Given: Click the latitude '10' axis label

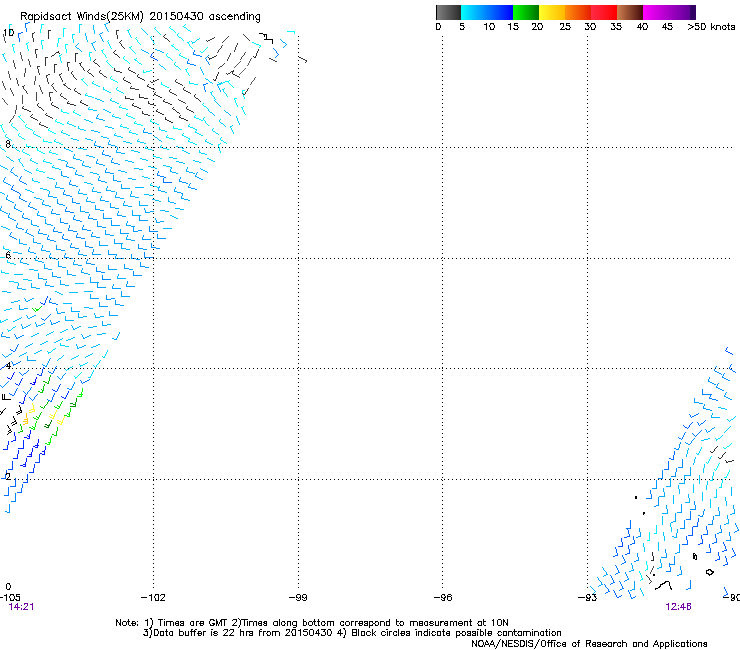Looking at the screenshot, I should 9,33.
